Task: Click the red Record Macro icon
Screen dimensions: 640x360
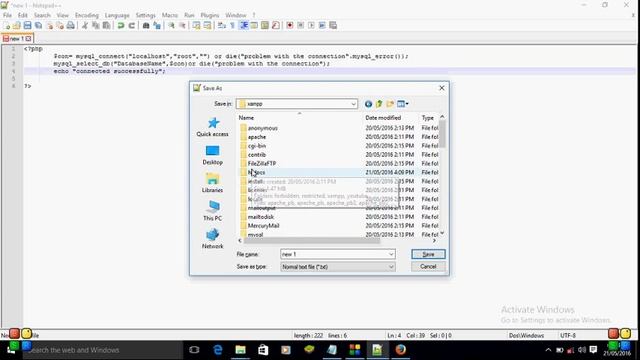Action: pyautogui.click(x=290, y=25)
